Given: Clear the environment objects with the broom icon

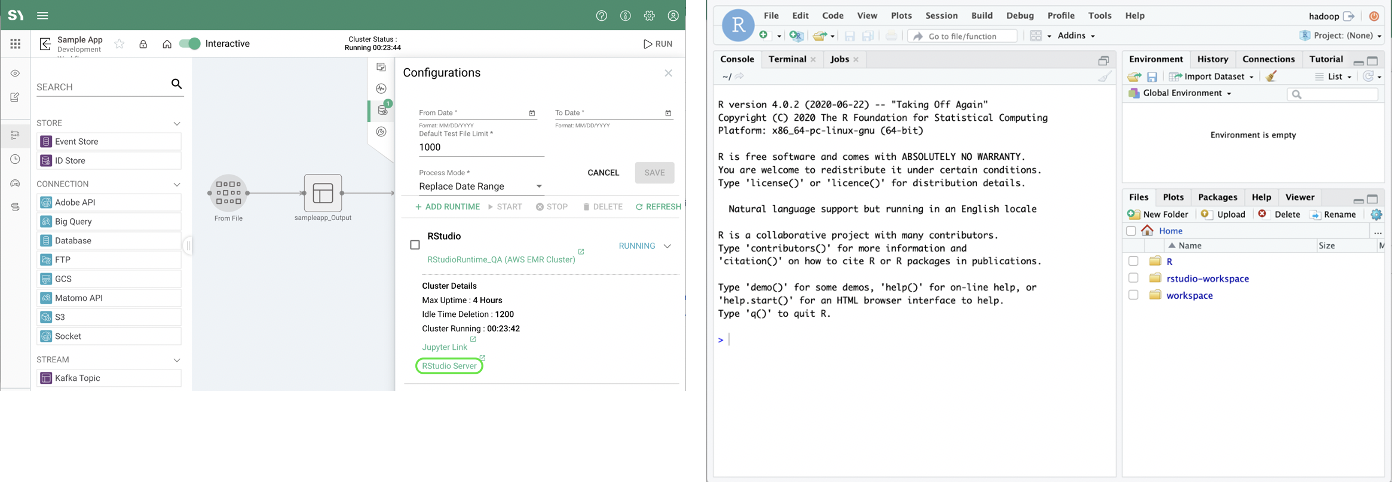Looking at the screenshot, I should pos(1272,76).
